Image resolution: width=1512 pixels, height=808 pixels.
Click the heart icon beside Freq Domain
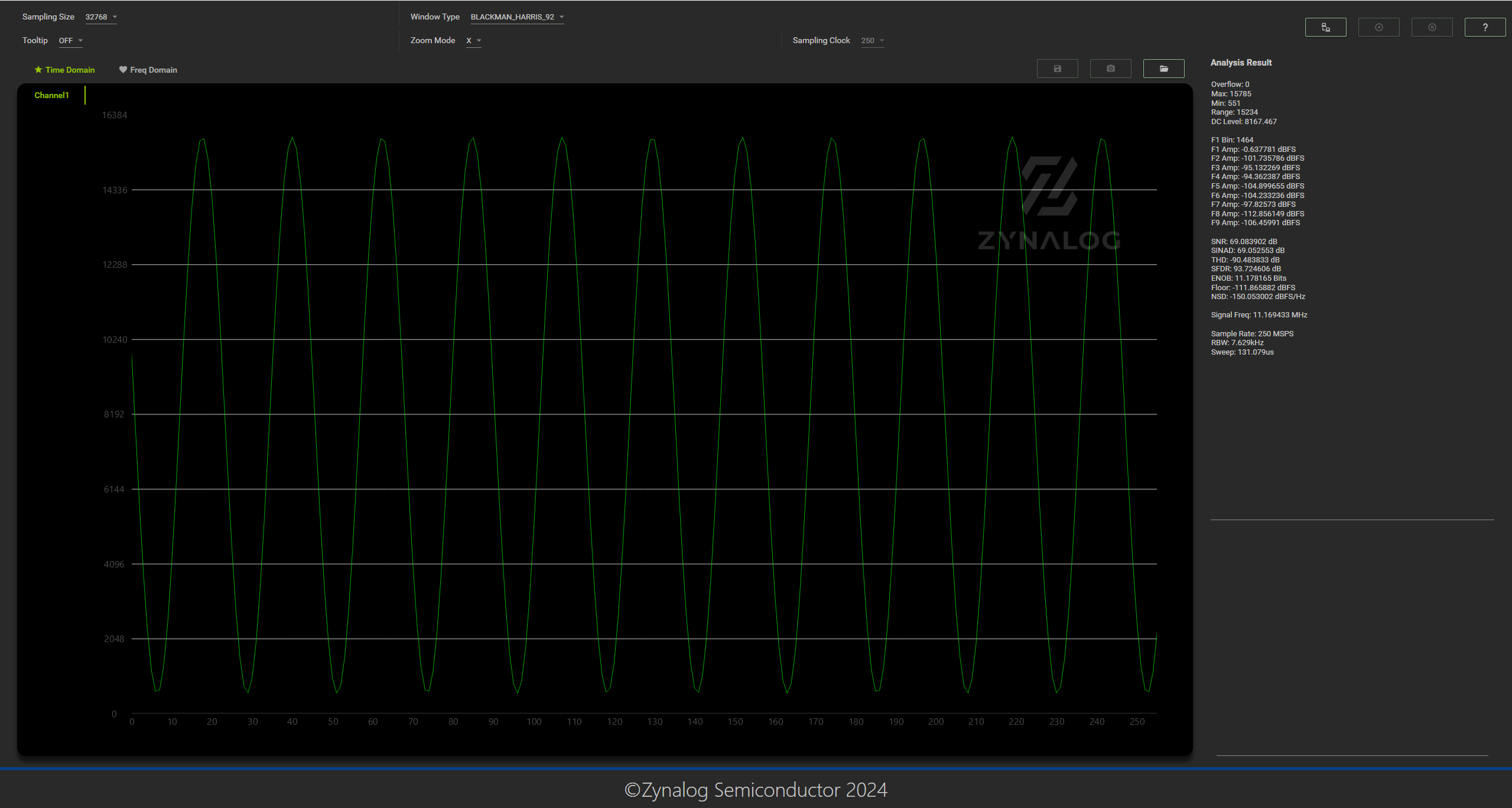pos(123,70)
